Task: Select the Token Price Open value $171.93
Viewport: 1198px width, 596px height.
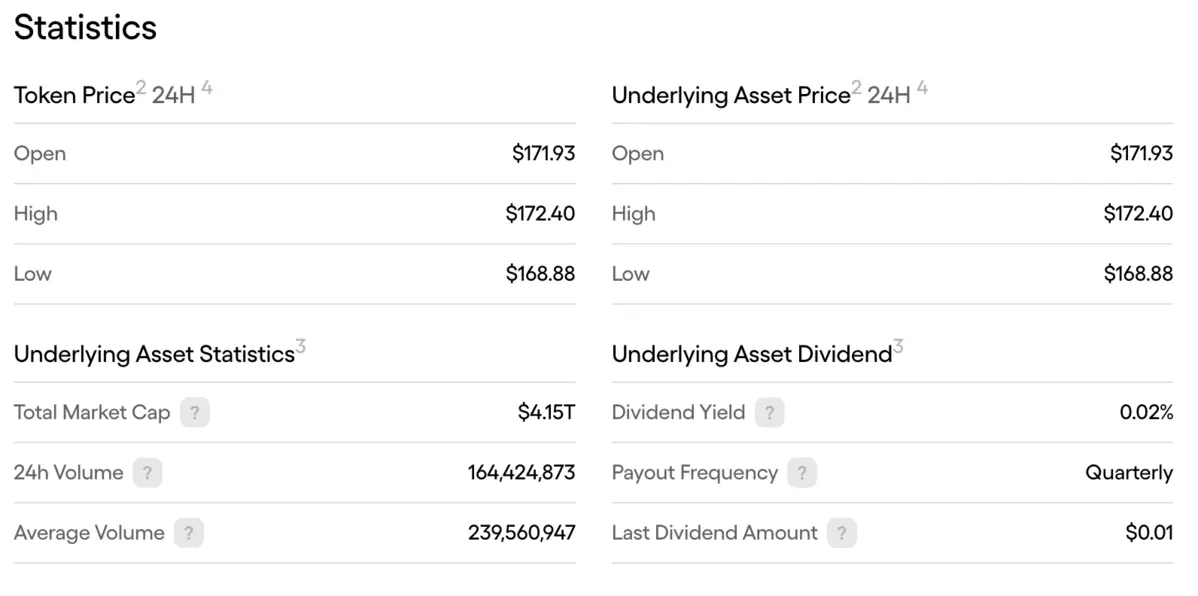Action: [543, 154]
